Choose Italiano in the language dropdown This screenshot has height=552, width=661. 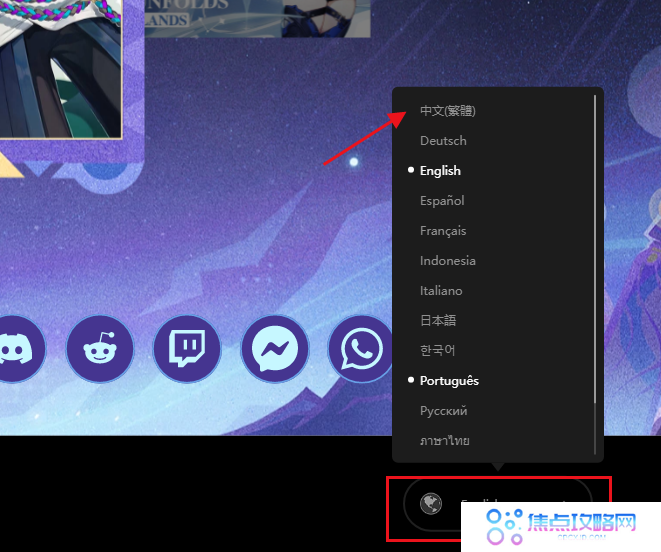tap(441, 291)
